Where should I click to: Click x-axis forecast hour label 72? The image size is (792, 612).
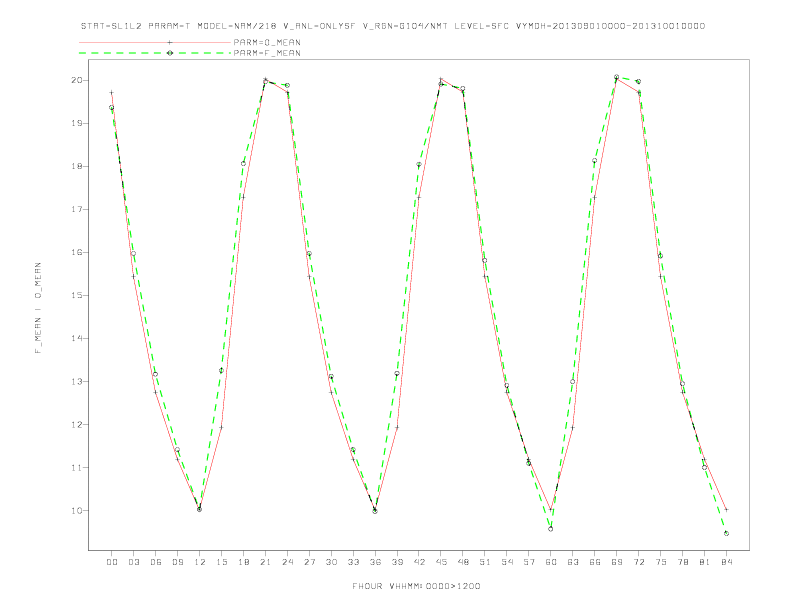(x=638, y=562)
